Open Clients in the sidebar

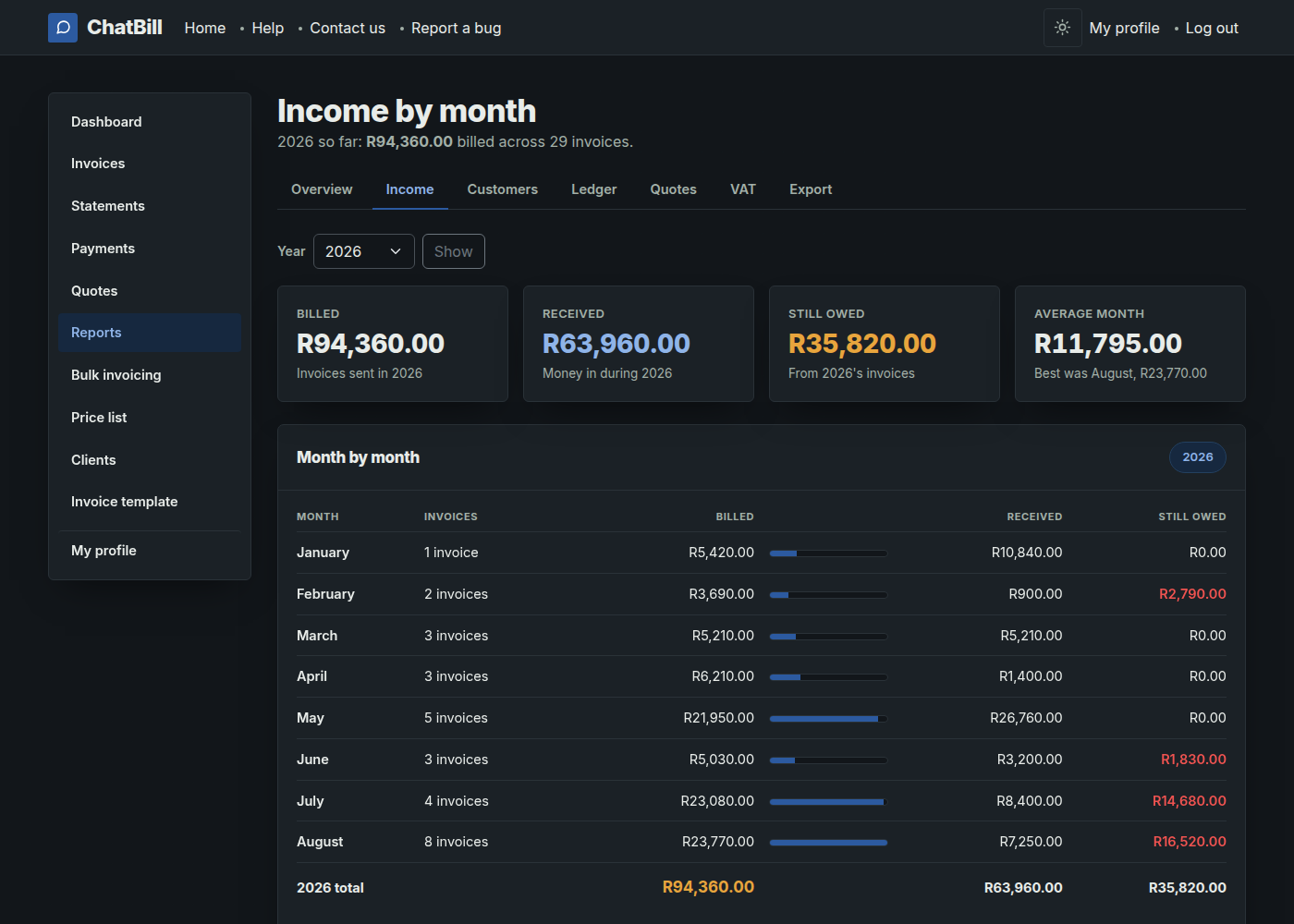(150, 460)
